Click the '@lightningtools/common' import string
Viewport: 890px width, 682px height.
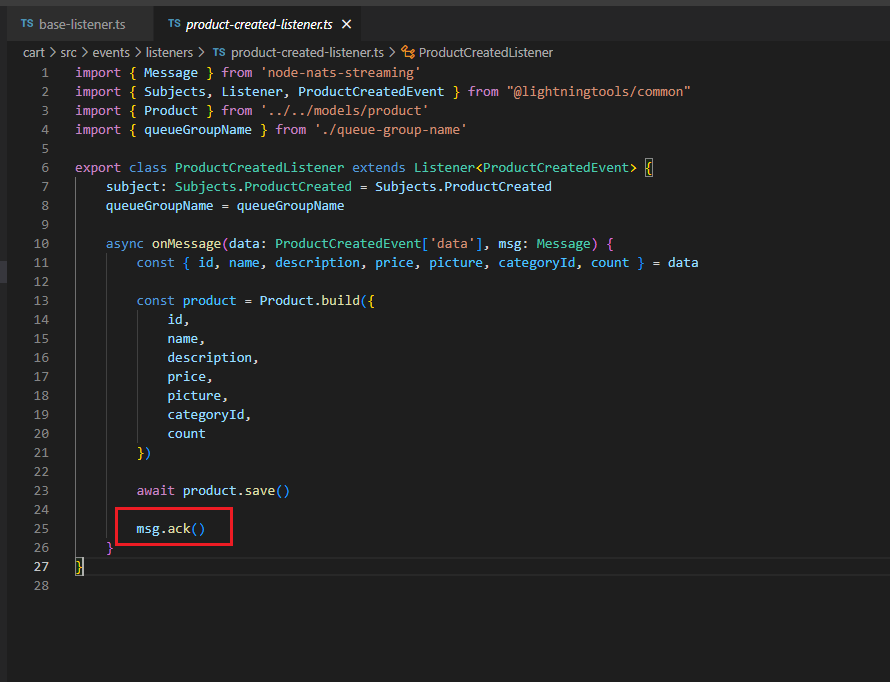click(x=598, y=91)
